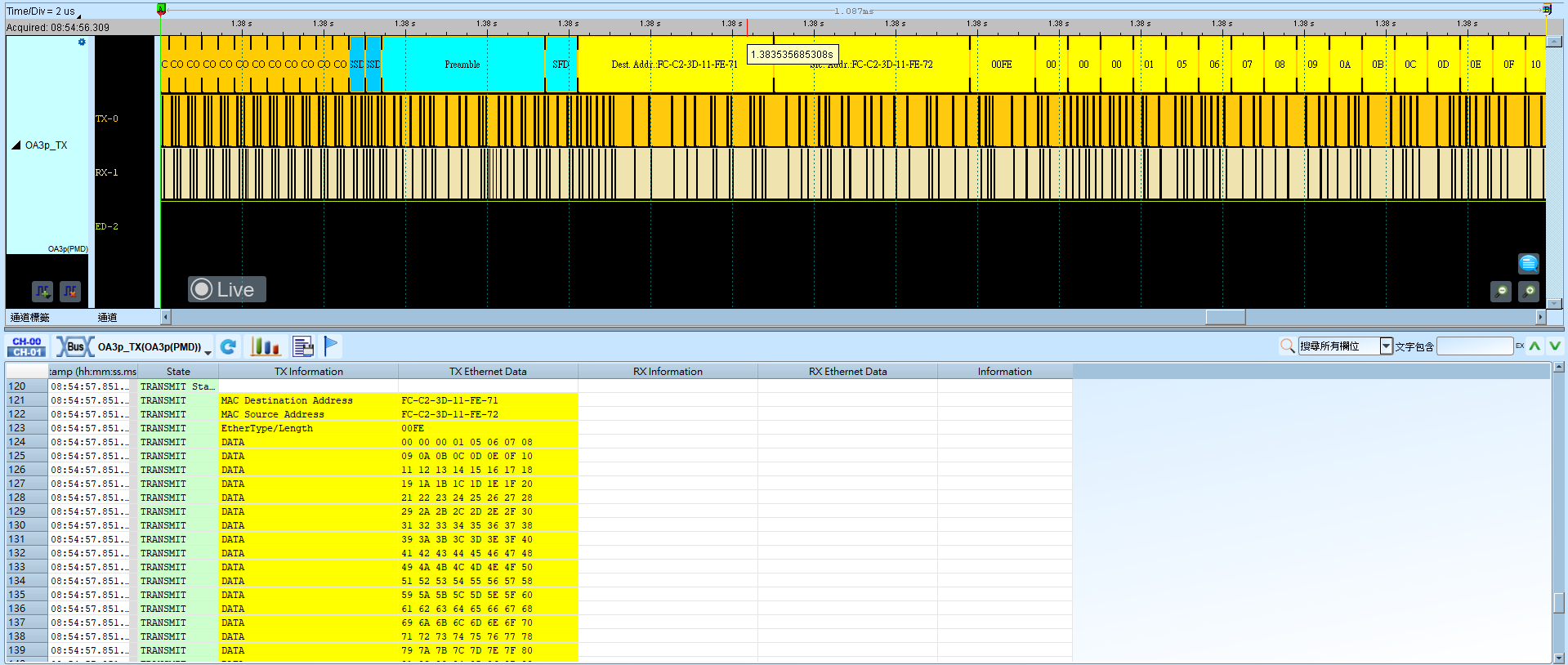Click the waveform scrollbar right arrow
Image resolution: width=1568 pixels, height=665 pixels.
click(1541, 317)
